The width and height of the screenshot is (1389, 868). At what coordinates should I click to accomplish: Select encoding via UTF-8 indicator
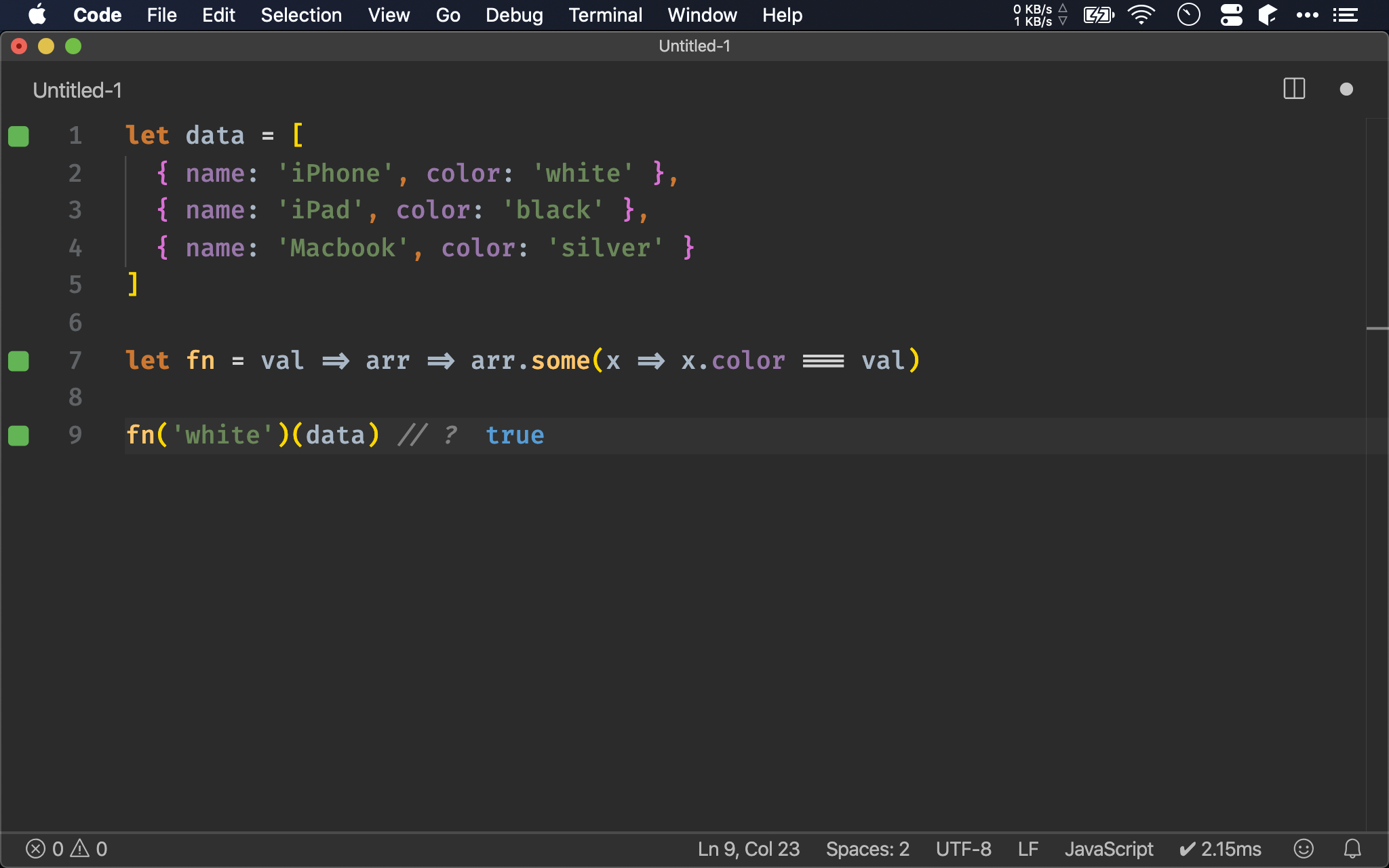click(x=963, y=848)
